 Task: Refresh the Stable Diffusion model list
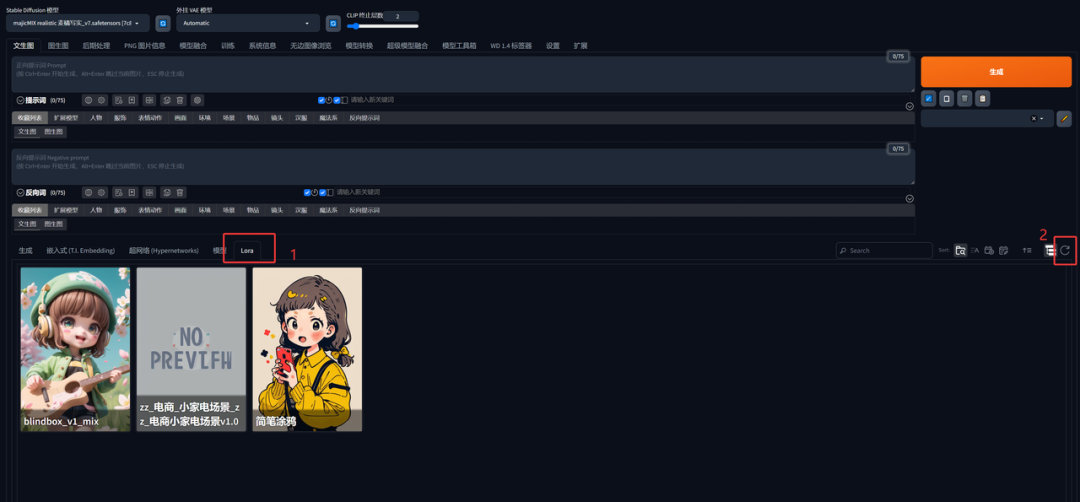tap(162, 23)
